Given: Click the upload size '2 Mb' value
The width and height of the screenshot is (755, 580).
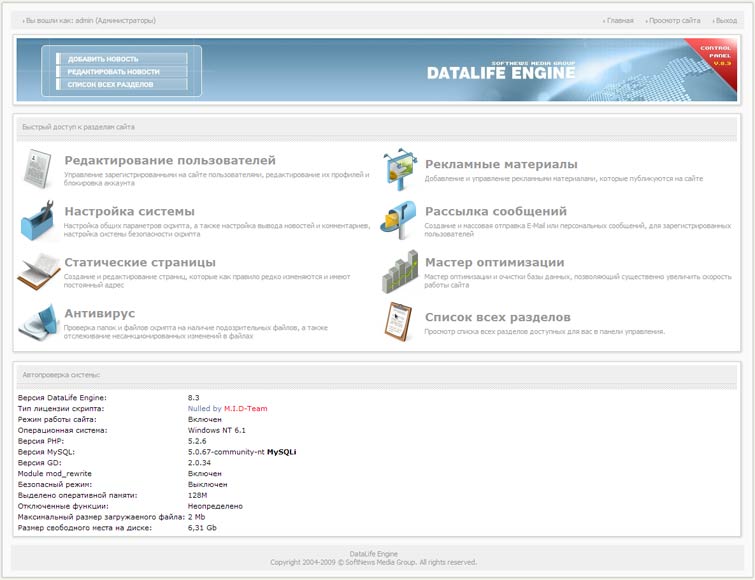Looking at the screenshot, I should [x=196, y=517].
